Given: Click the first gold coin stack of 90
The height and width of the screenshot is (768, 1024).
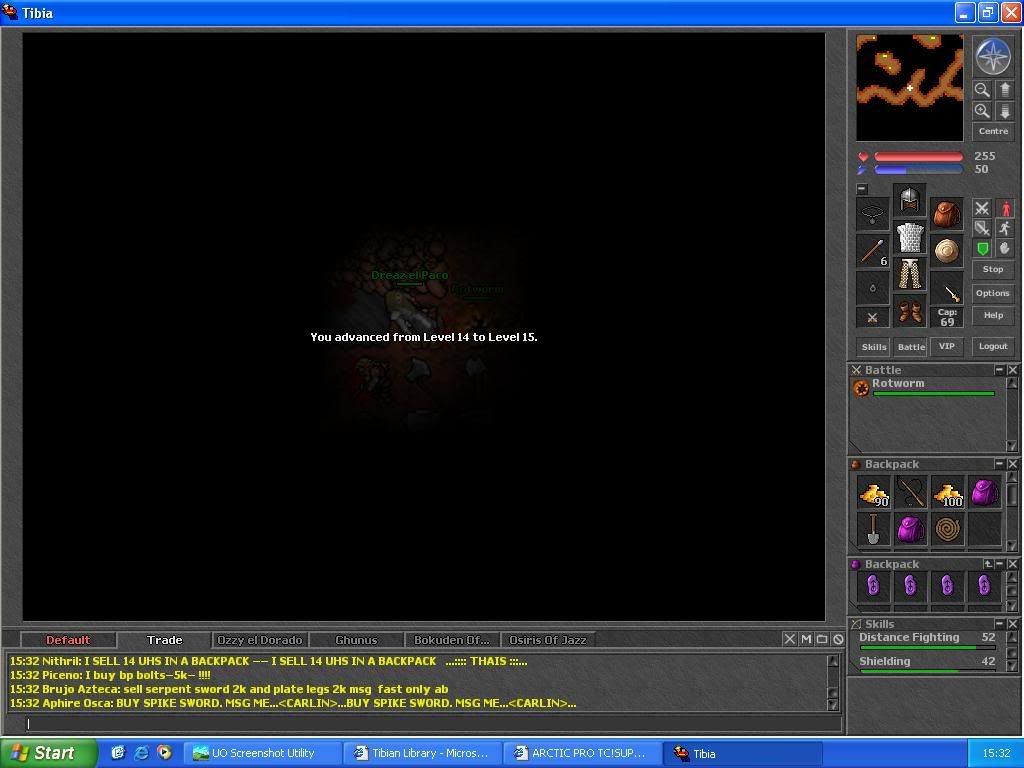Looking at the screenshot, I should (873, 492).
